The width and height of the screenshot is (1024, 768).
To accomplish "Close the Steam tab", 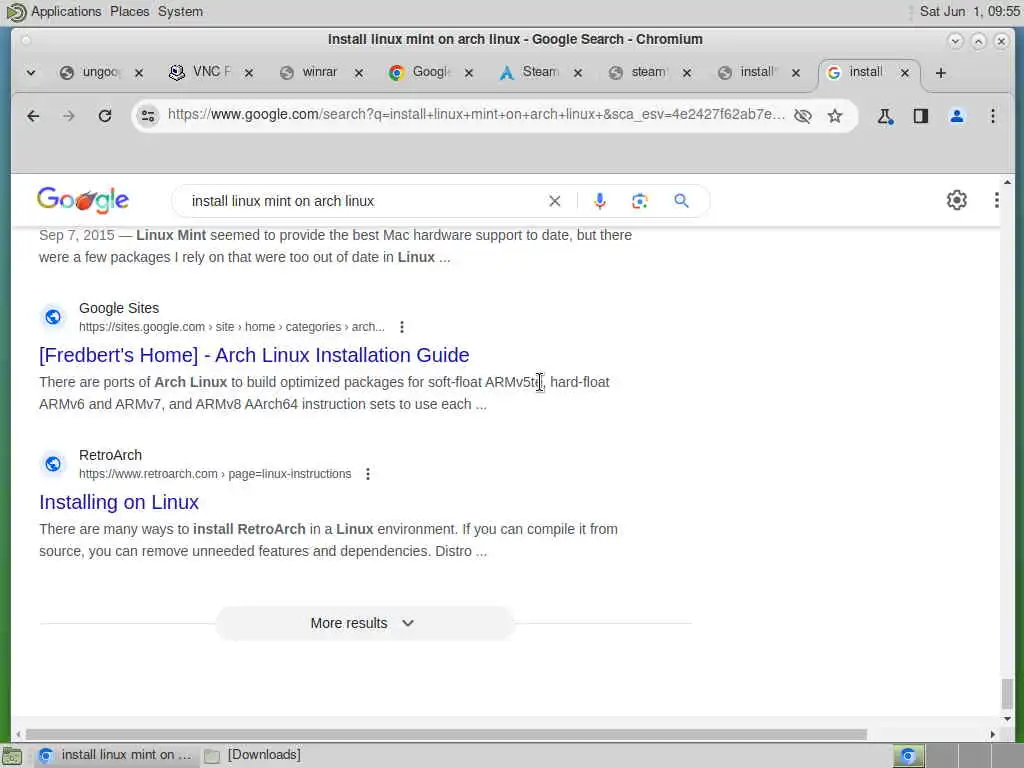I will (x=577, y=73).
